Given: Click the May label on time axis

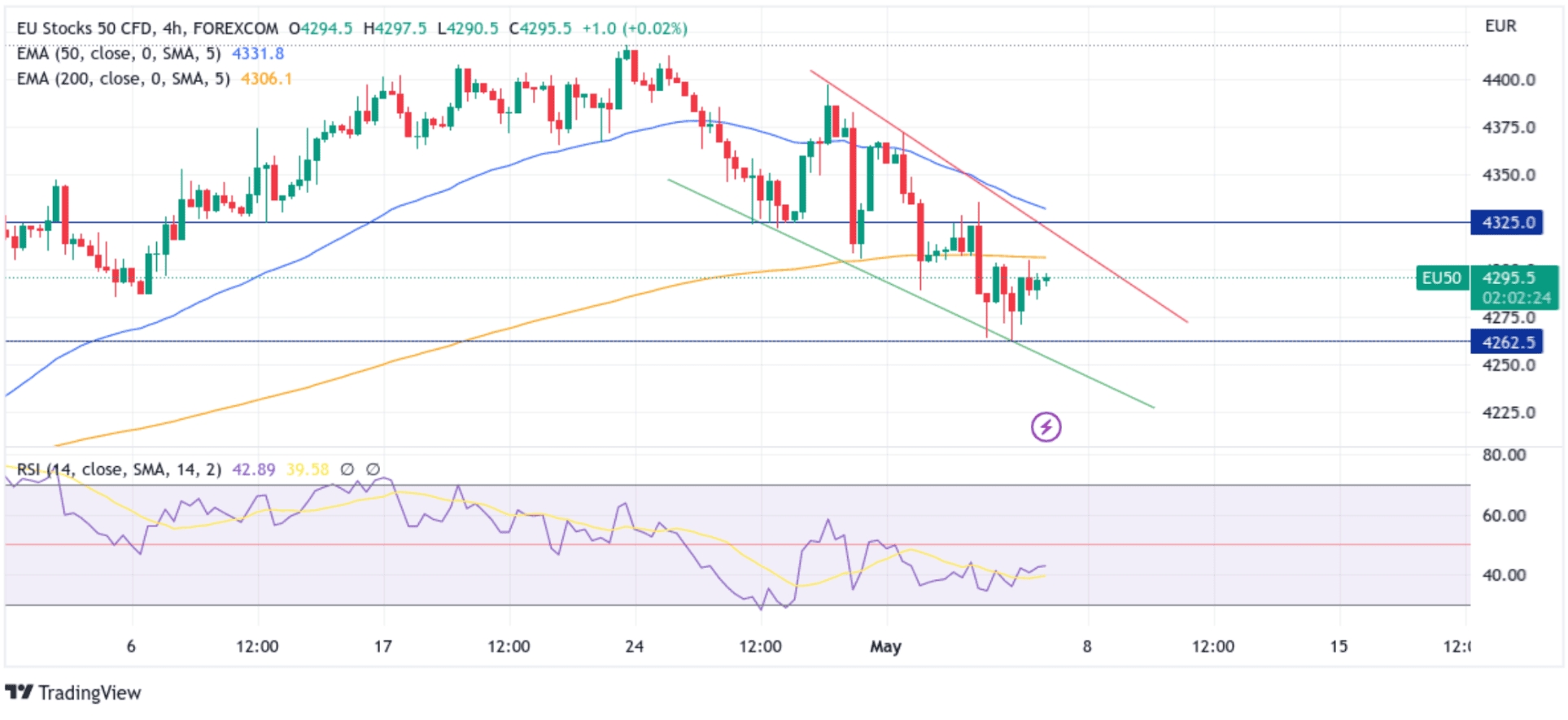Looking at the screenshot, I should (885, 647).
